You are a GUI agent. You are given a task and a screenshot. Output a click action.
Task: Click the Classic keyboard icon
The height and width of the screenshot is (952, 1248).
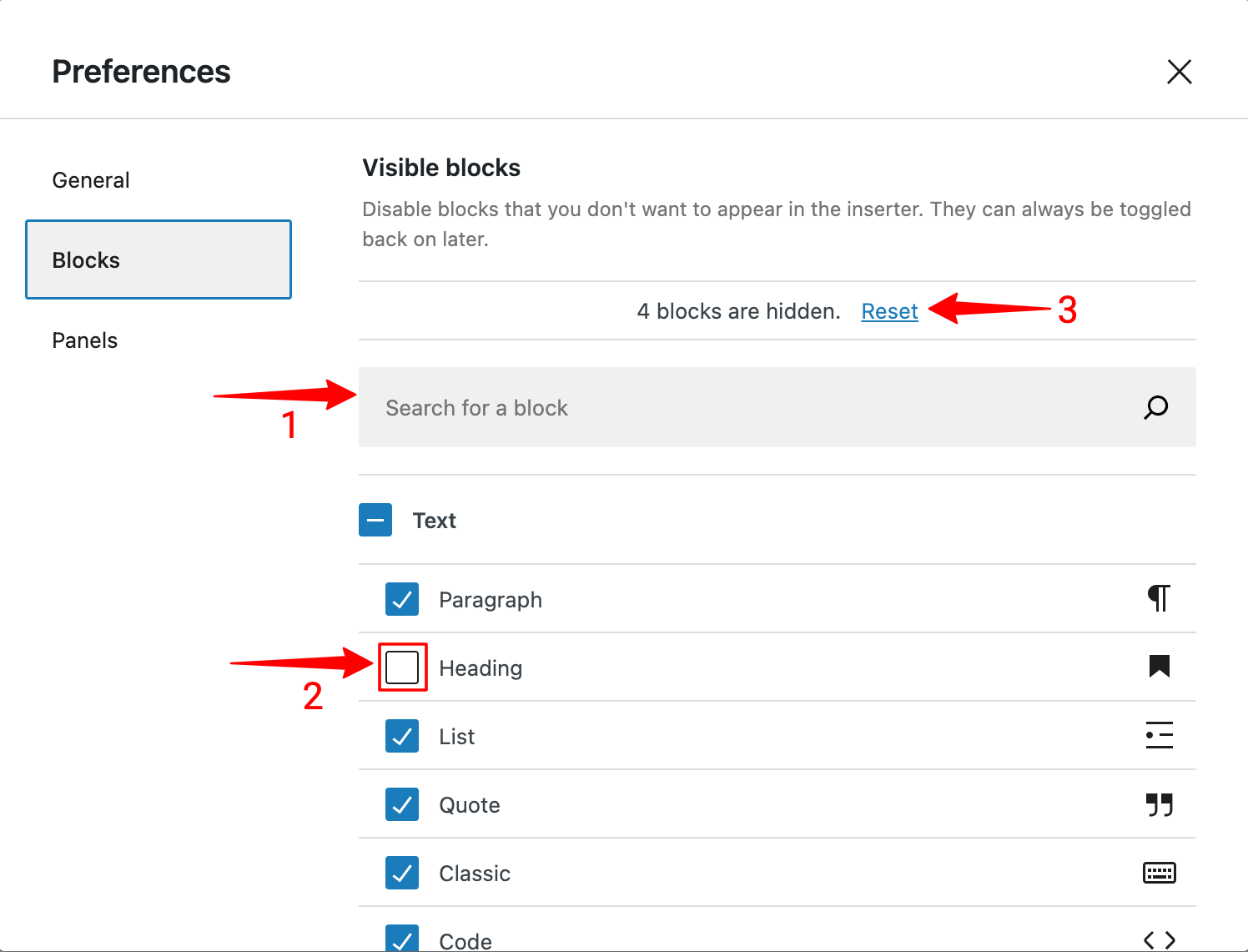(1159, 873)
